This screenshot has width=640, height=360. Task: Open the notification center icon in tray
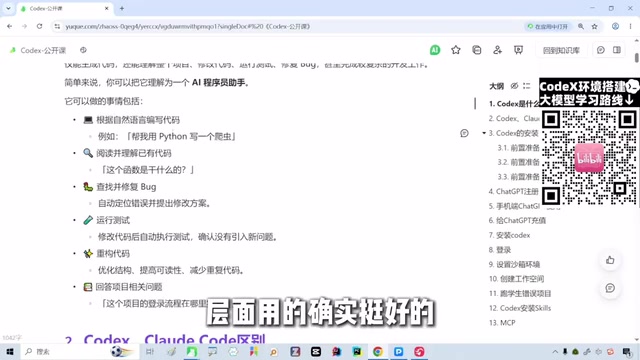[x=627, y=351]
